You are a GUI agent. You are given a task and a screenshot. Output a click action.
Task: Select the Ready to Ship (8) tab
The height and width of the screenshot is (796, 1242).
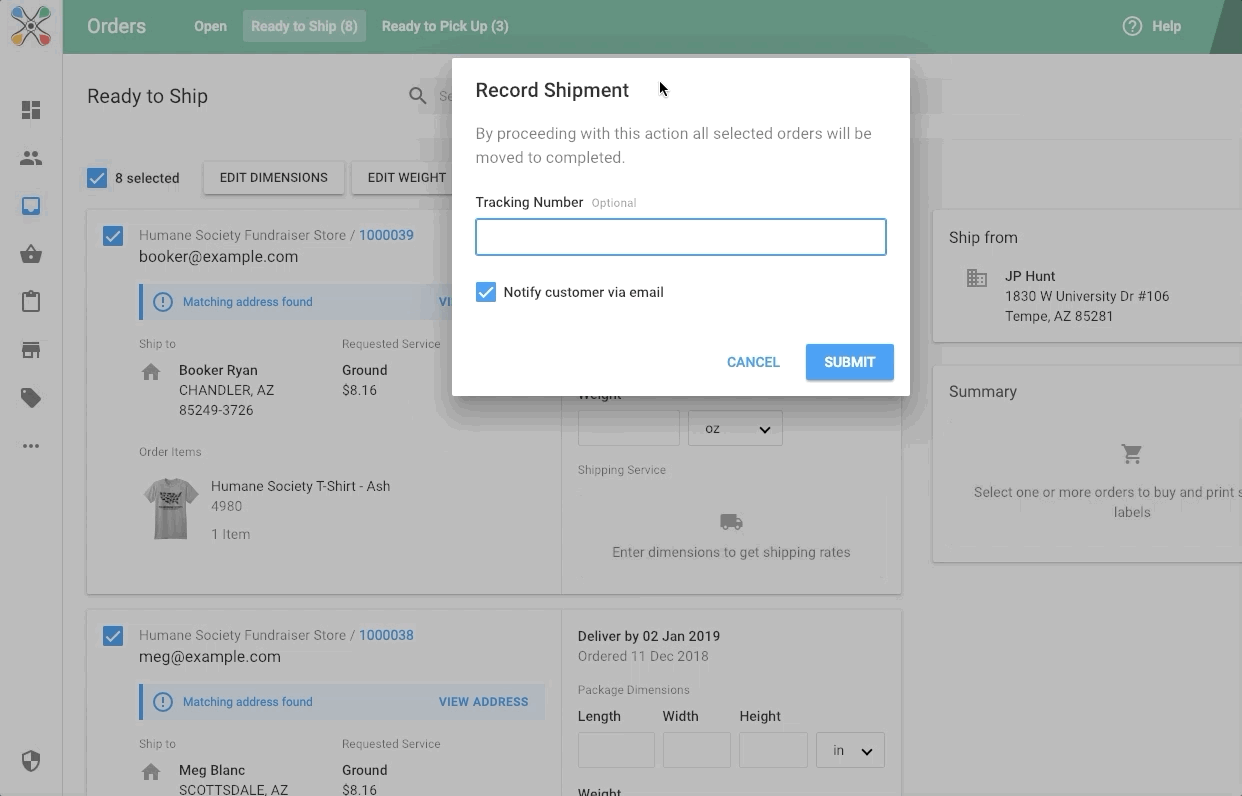point(304,26)
